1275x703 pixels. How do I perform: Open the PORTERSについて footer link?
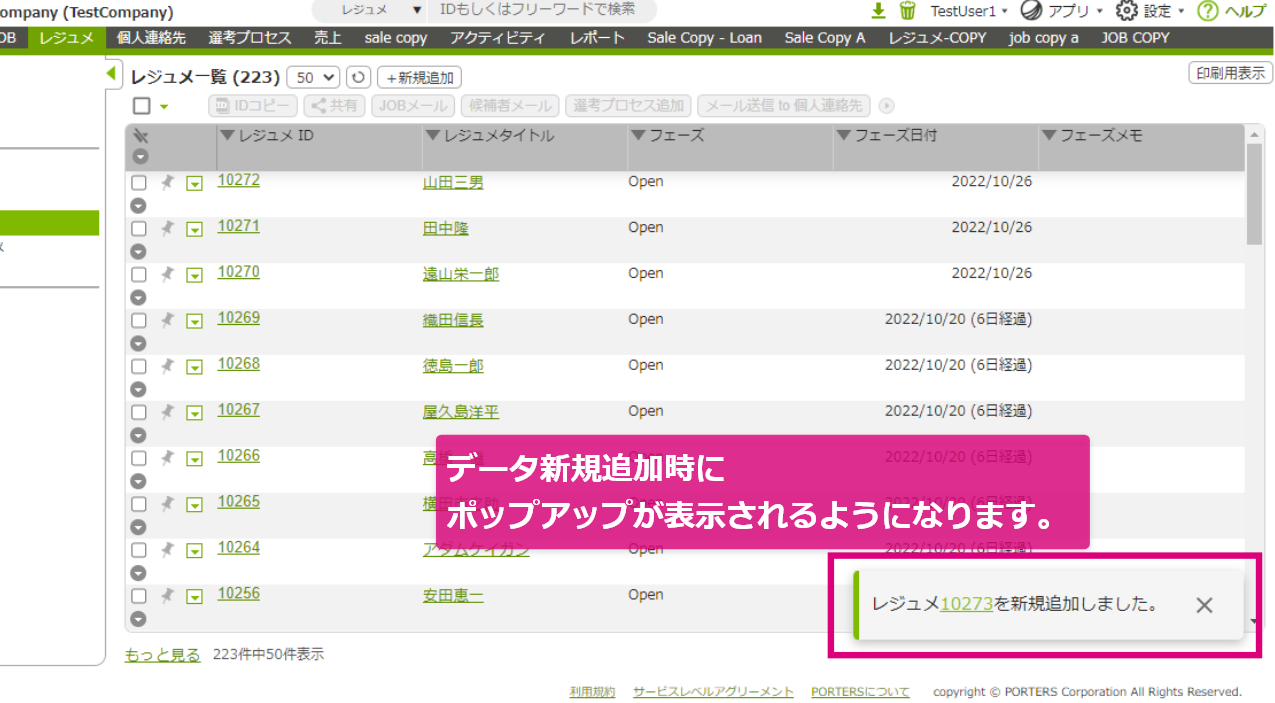tap(861, 692)
